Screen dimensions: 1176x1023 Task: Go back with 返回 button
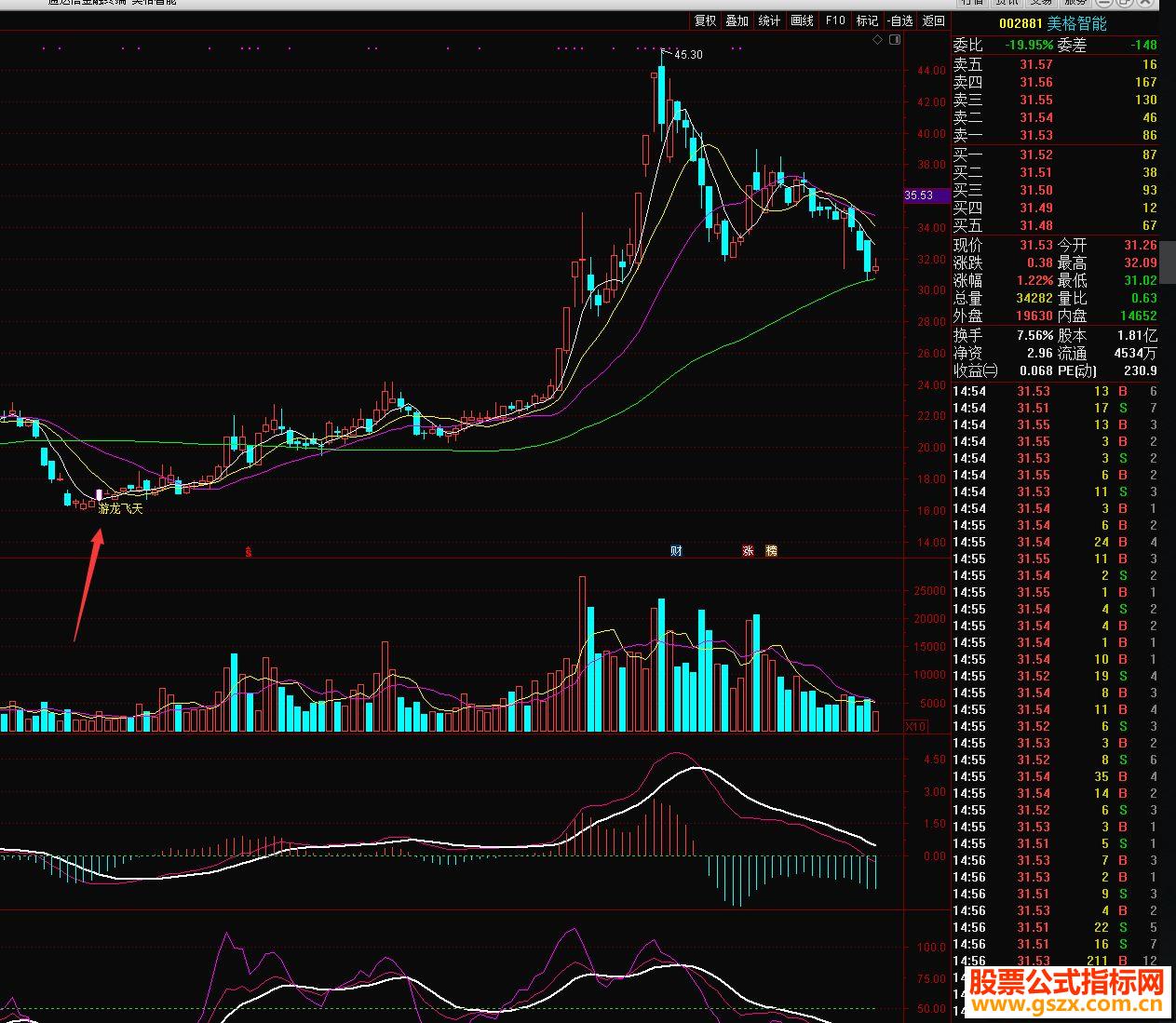tap(933, 20)
